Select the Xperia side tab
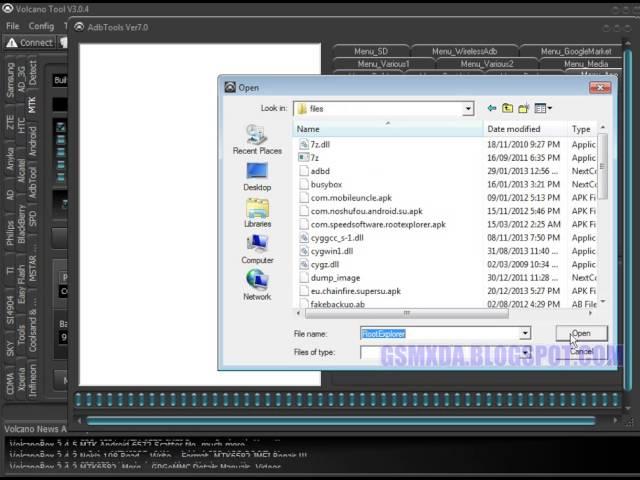 [21, 379]
